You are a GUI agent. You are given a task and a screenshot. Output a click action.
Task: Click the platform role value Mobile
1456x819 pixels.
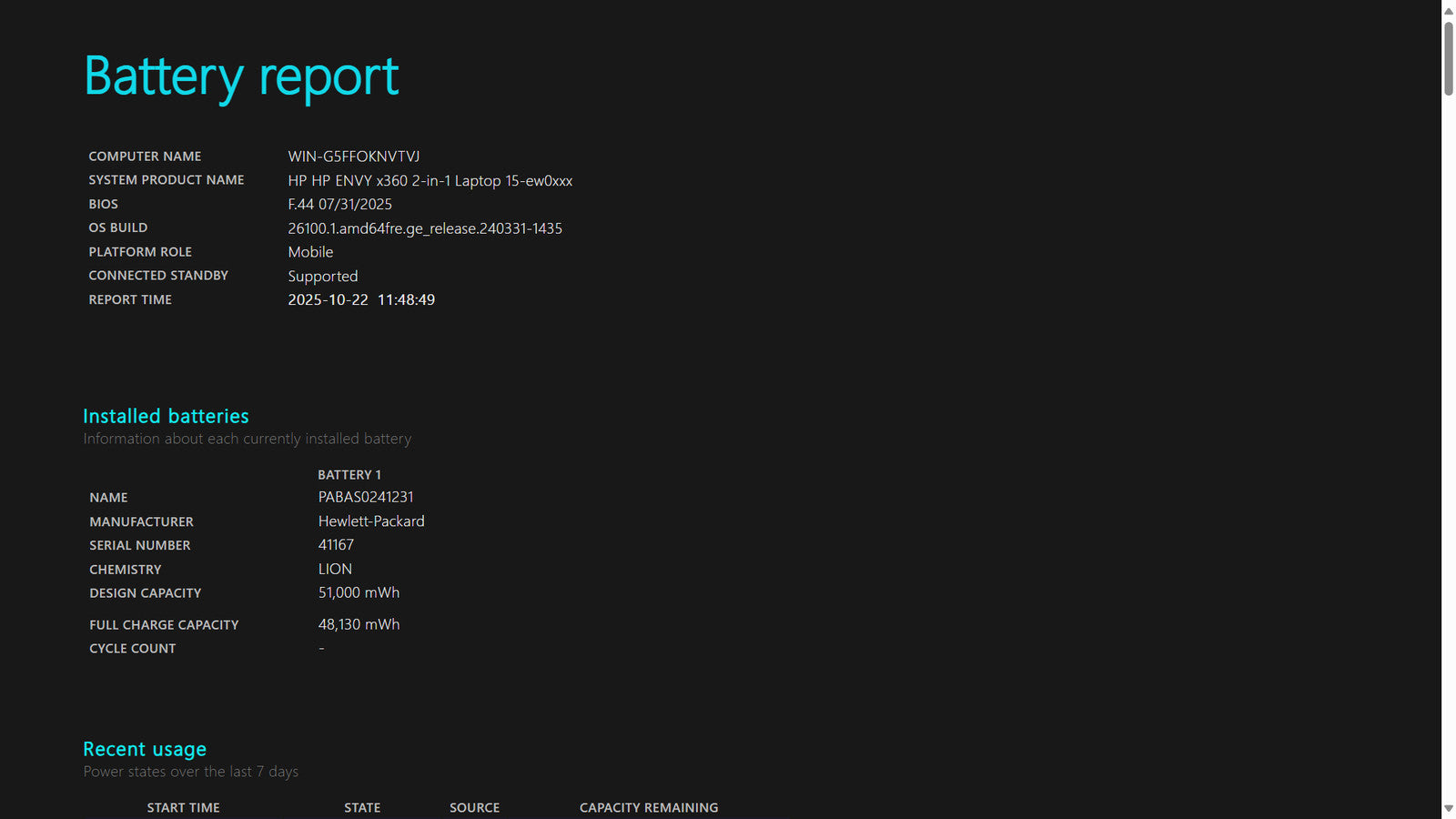(x=310, y=252)
